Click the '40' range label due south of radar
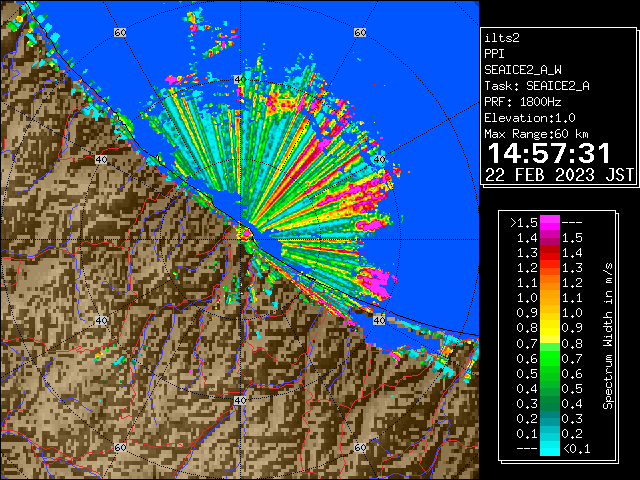Viewport: 640px width, 480px height. tap(240, 400)
